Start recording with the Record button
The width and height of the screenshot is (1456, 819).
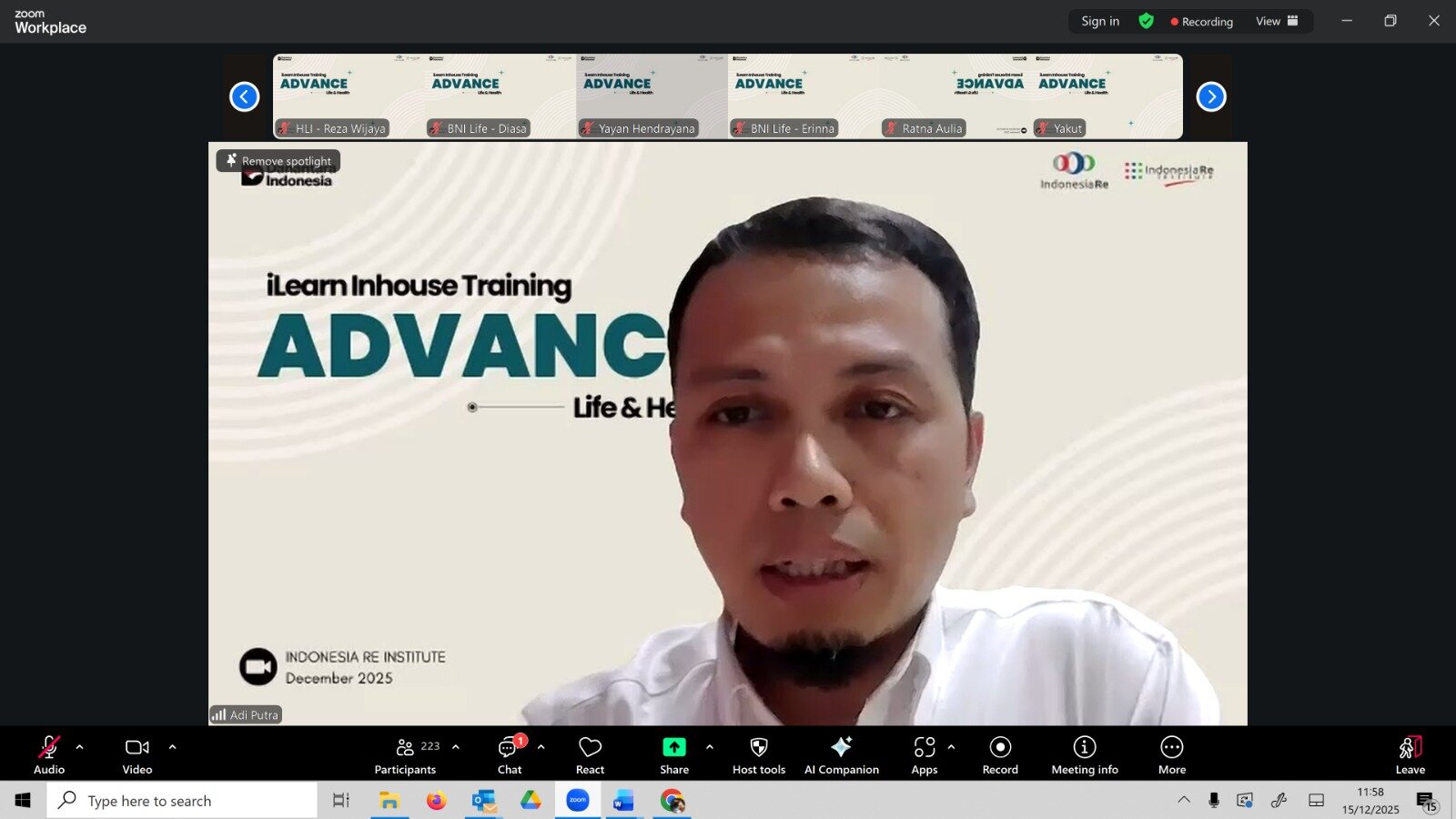(x=1000, y=754)
